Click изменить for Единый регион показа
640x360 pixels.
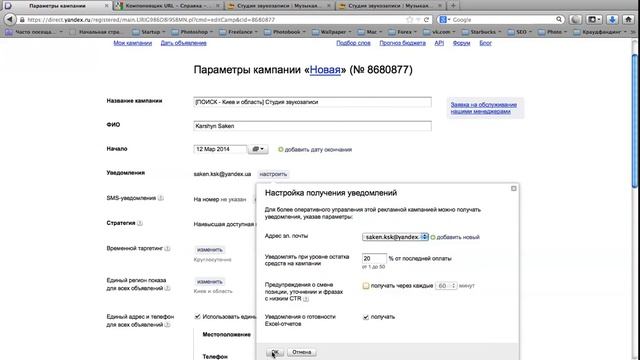coord(209,282)
